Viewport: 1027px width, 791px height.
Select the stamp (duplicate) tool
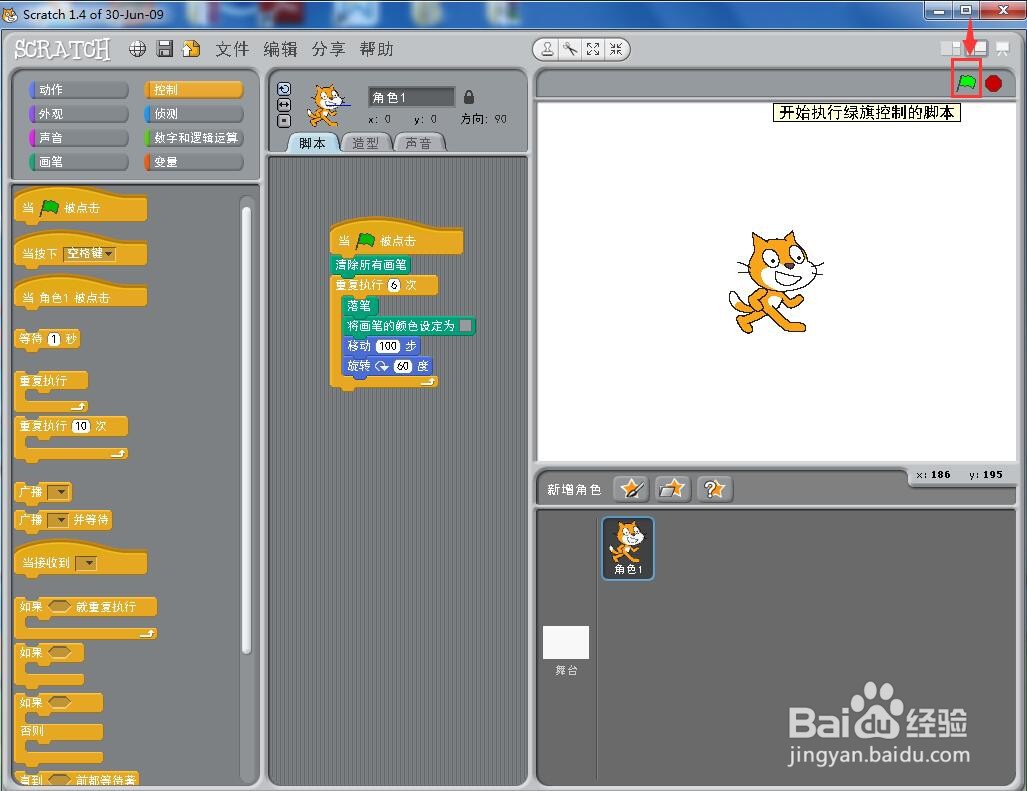click(547, 48)
